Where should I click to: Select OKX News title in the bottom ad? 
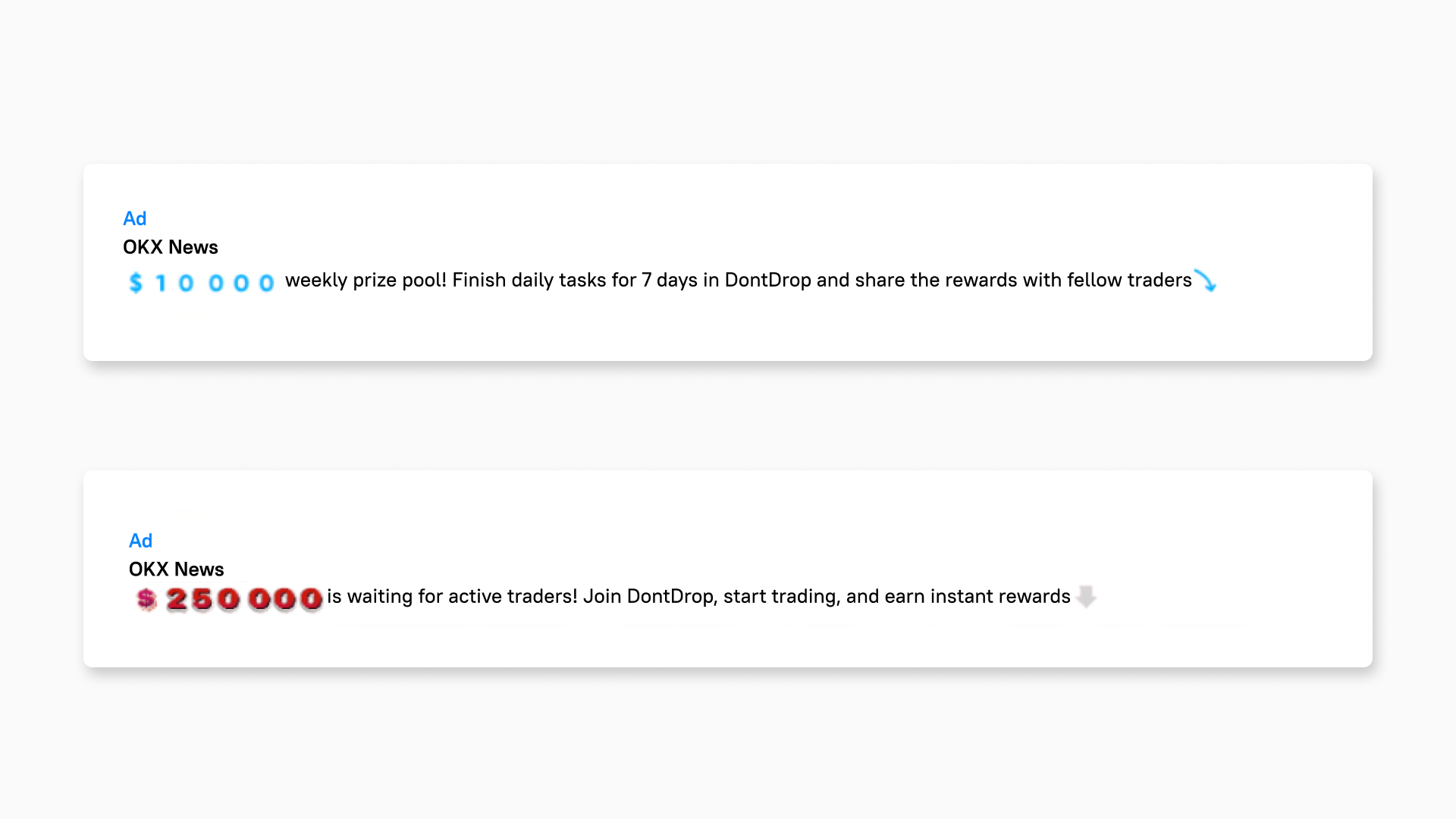pyautogui.click(x=176, y=570)
